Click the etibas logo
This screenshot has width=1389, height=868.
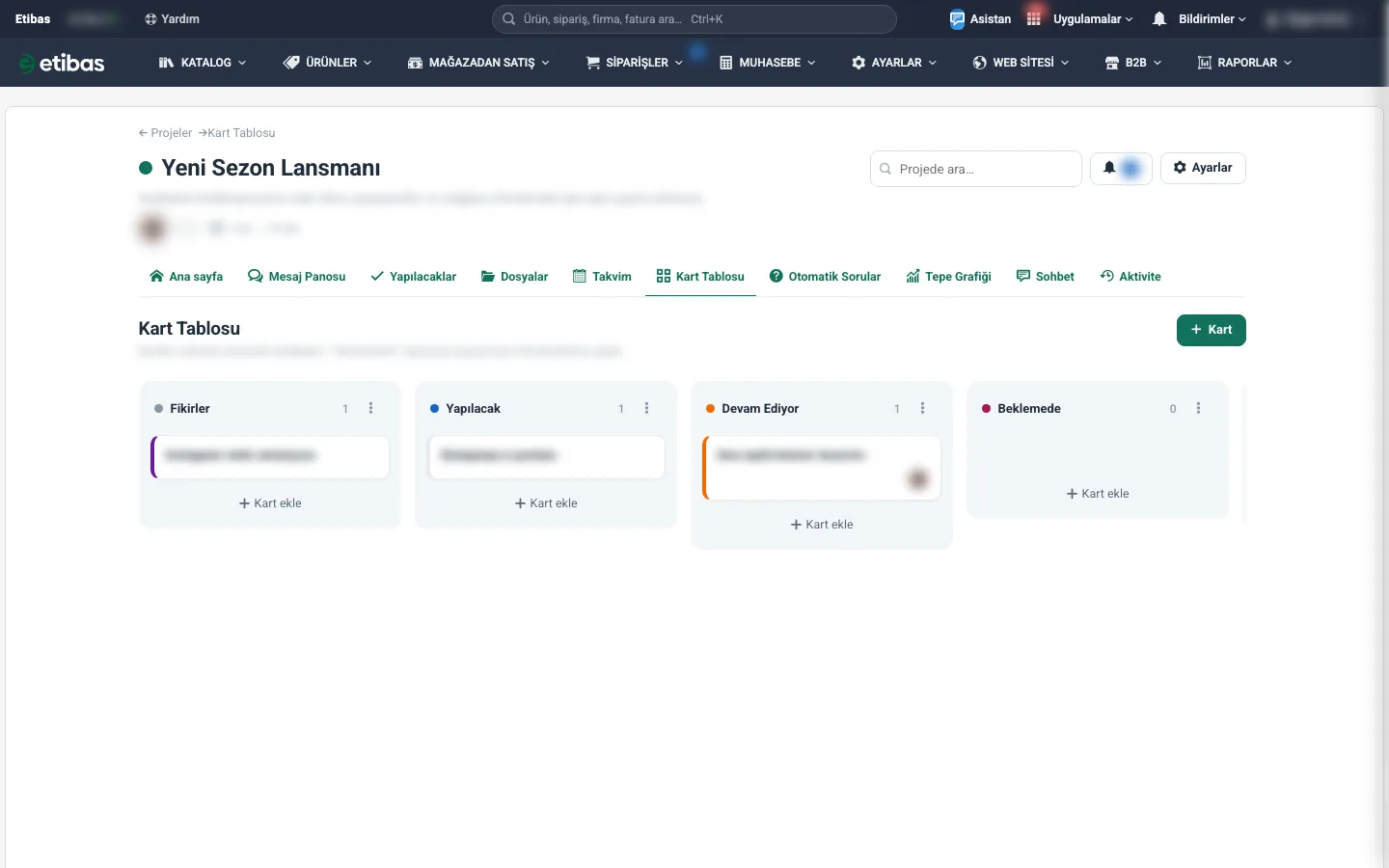pos(62,63)
